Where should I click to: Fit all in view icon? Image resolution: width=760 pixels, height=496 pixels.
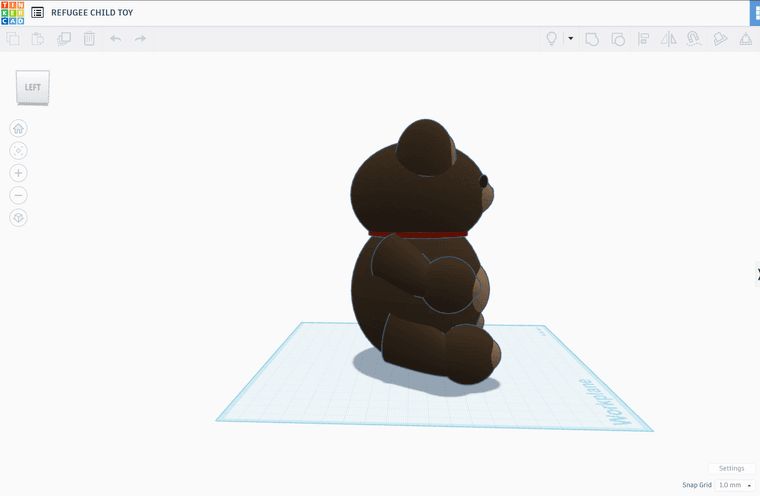coord(18,151)
